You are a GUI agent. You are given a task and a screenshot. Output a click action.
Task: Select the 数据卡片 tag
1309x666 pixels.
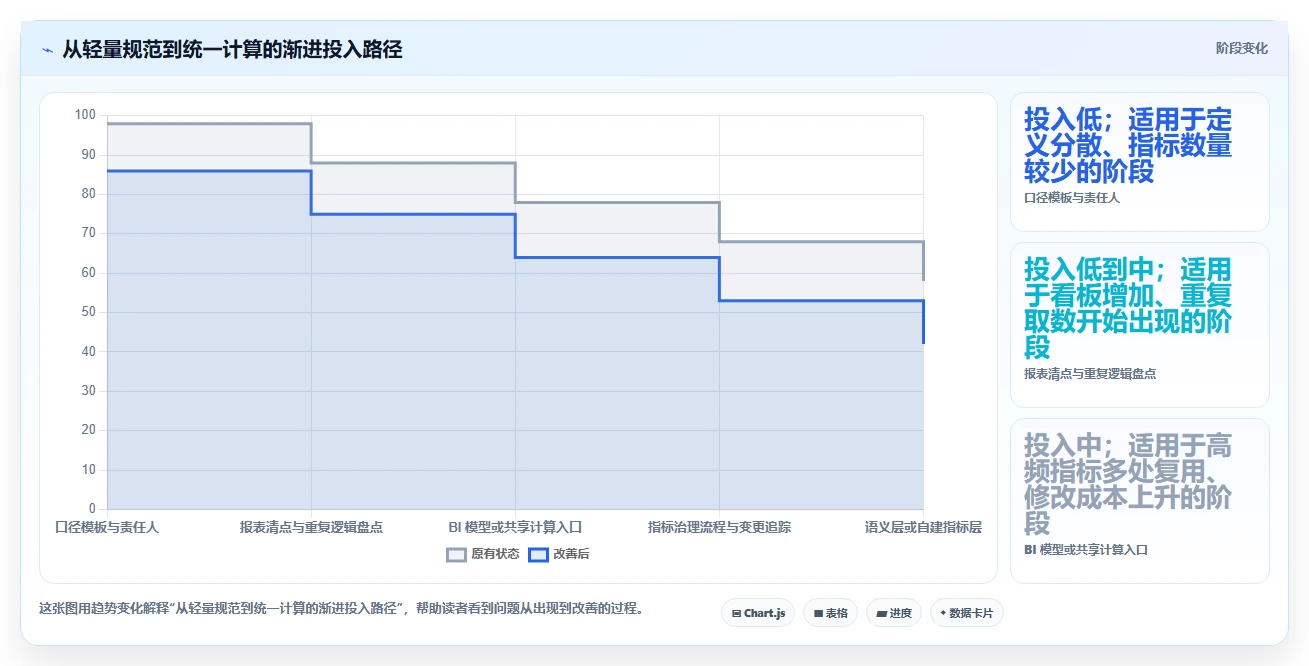pos(966,613)
